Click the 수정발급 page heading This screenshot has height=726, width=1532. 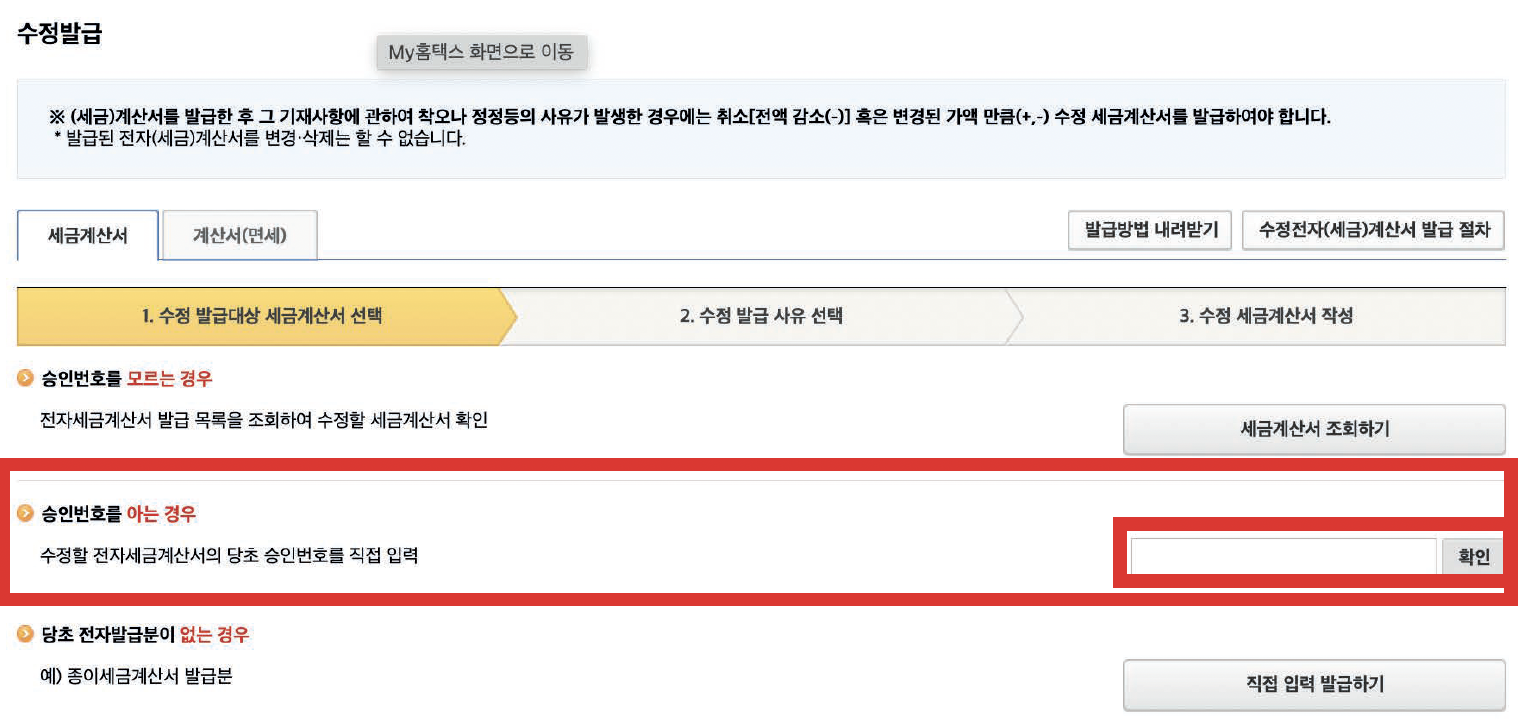point(60,33)
